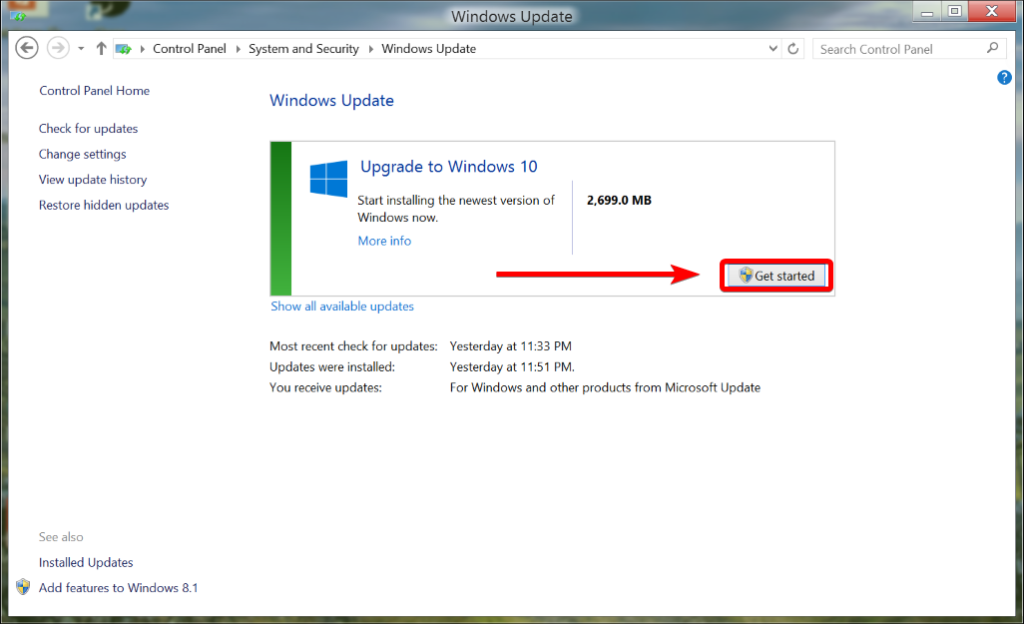Open Restore hidden updates
This screenshot has width=1024, height=624.
pyautogui.click(x=104, y=205)
